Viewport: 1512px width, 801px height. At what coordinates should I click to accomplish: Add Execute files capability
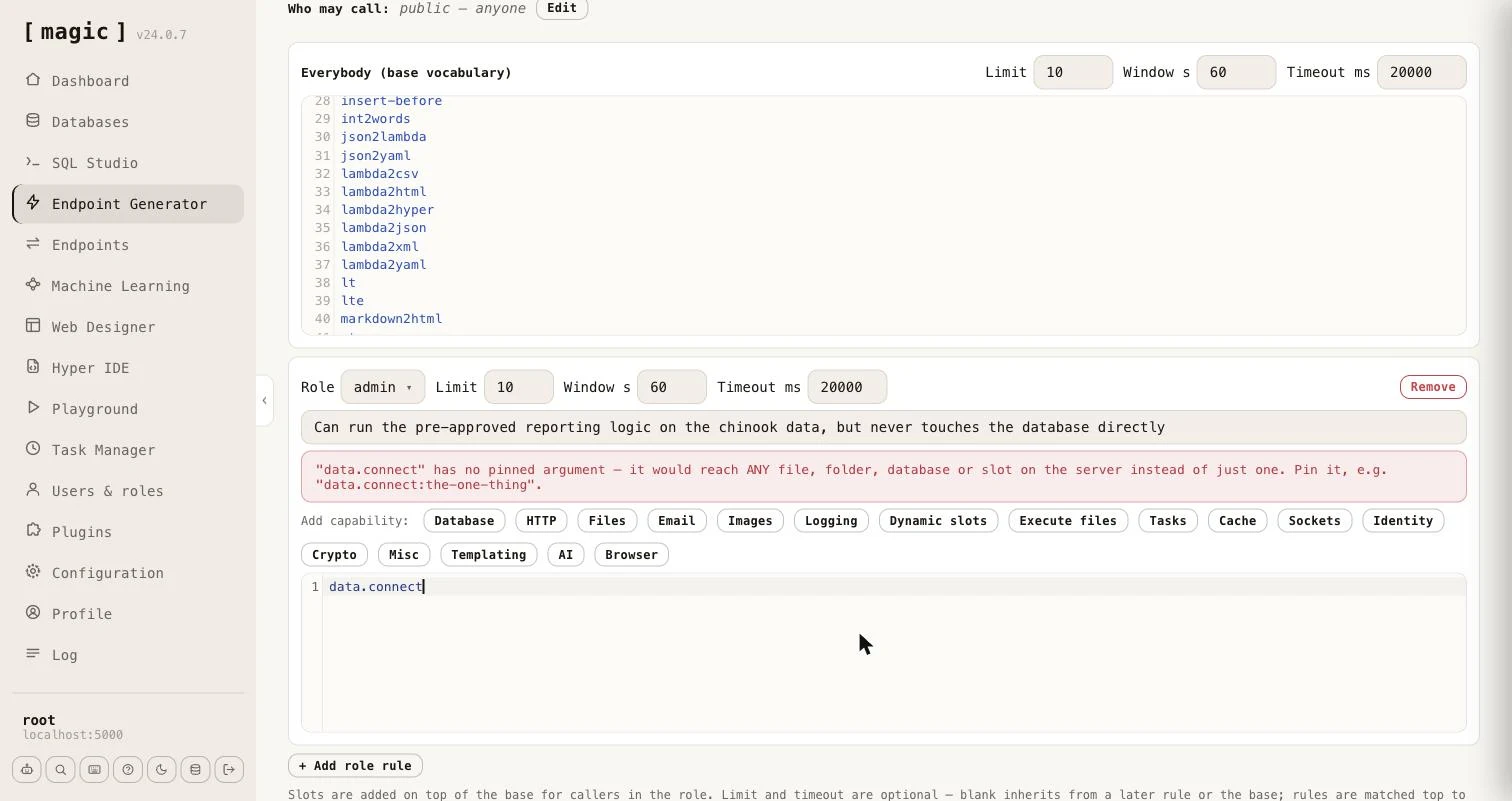[1068, 521]
